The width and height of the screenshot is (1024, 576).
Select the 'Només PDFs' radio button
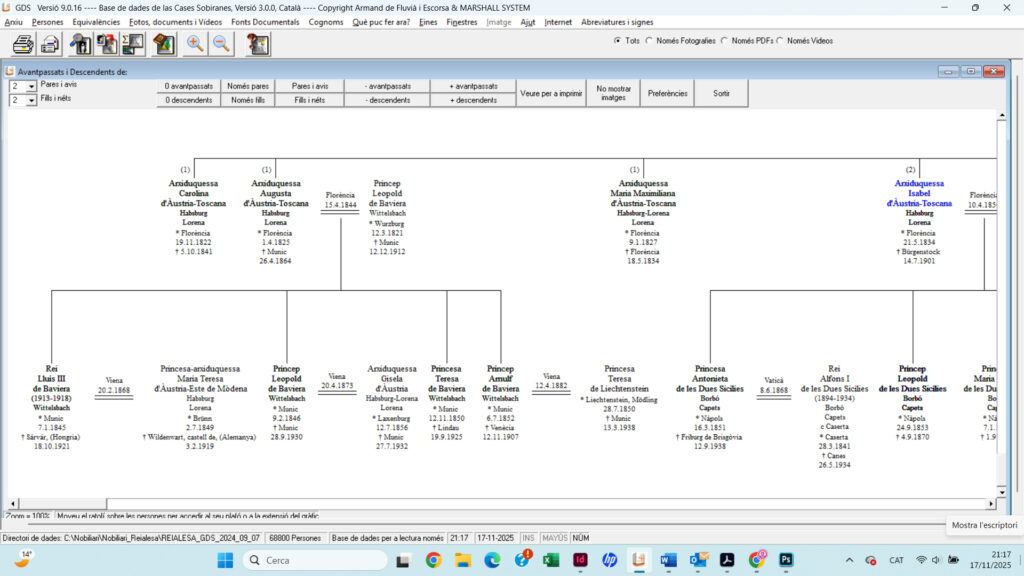pos(724,41)
